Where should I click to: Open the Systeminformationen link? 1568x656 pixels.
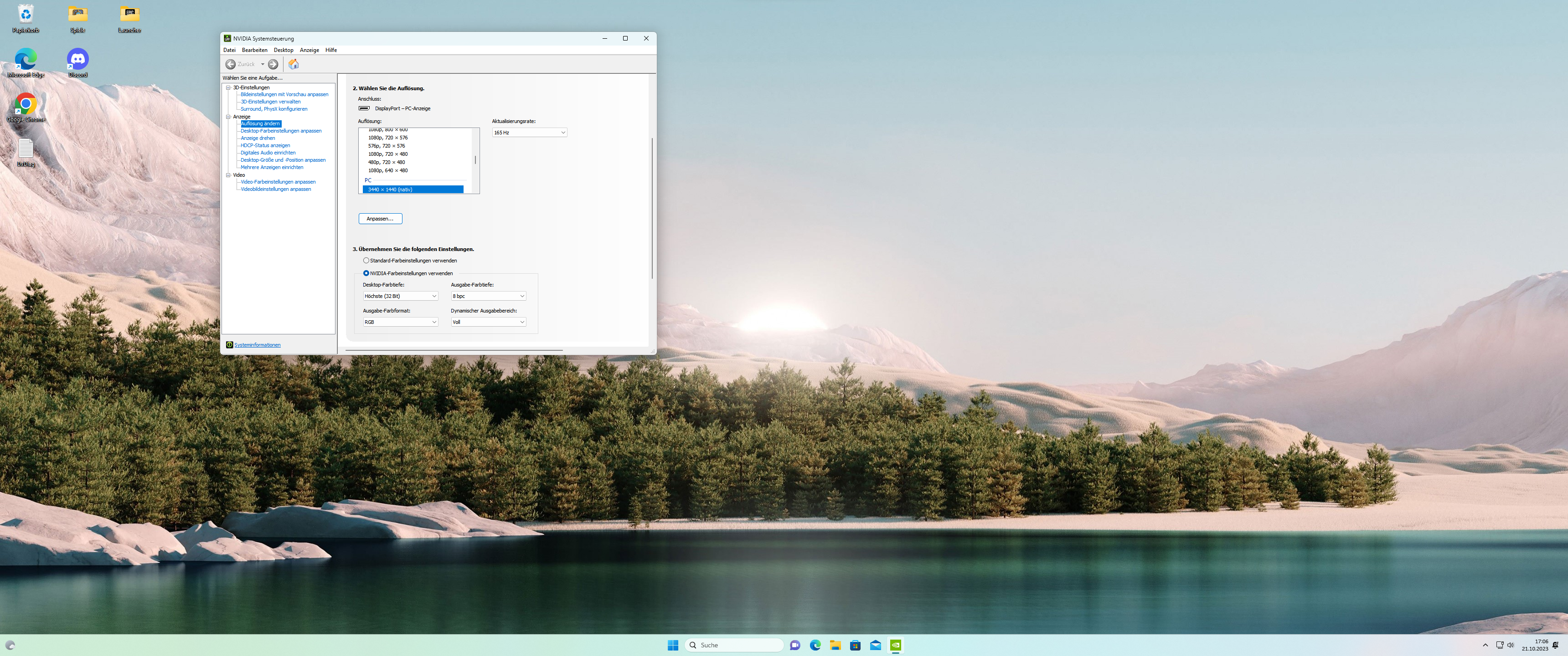point(257,345)
